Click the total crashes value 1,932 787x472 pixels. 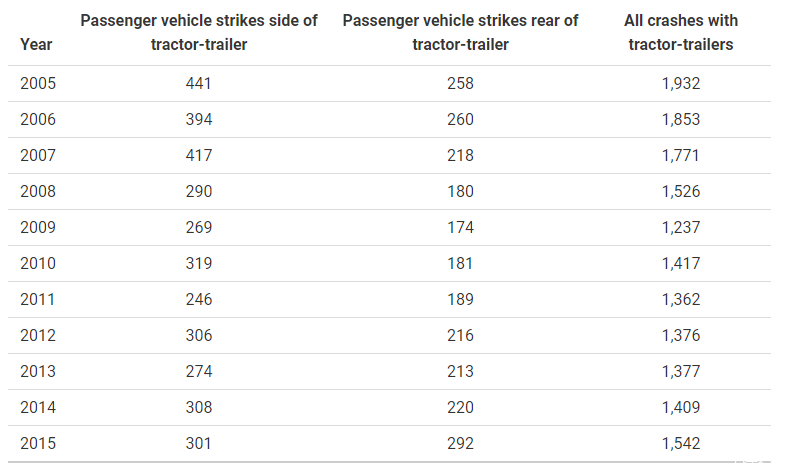681,84
